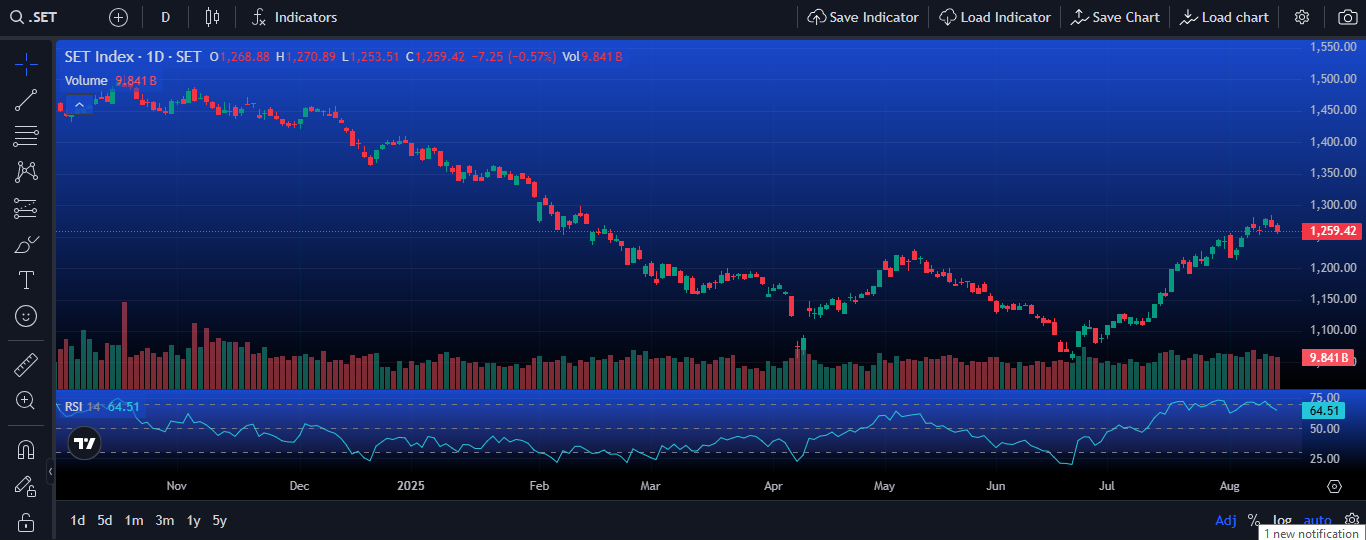Click the Load chart button
Image resolution: width=1366 pixels, height=540 pixels.
coord(1225,17)
